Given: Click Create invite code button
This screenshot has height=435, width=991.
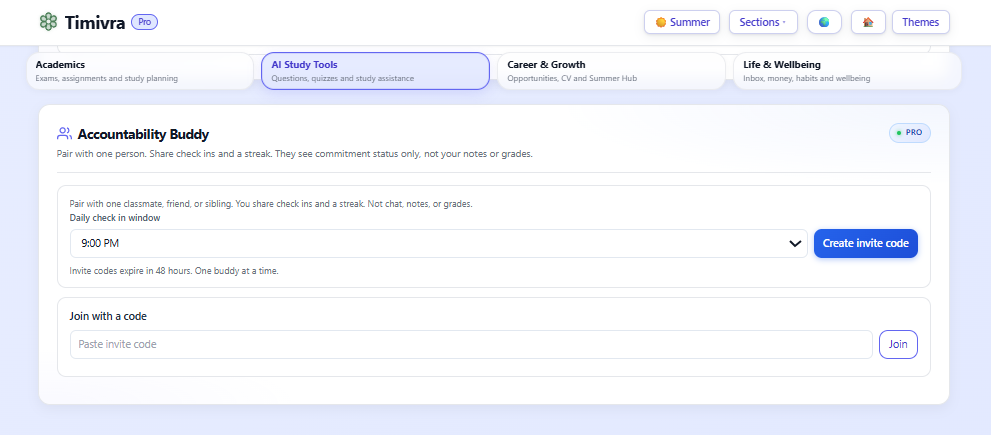Looking at the screenshot, I should [x=866, y=243].
